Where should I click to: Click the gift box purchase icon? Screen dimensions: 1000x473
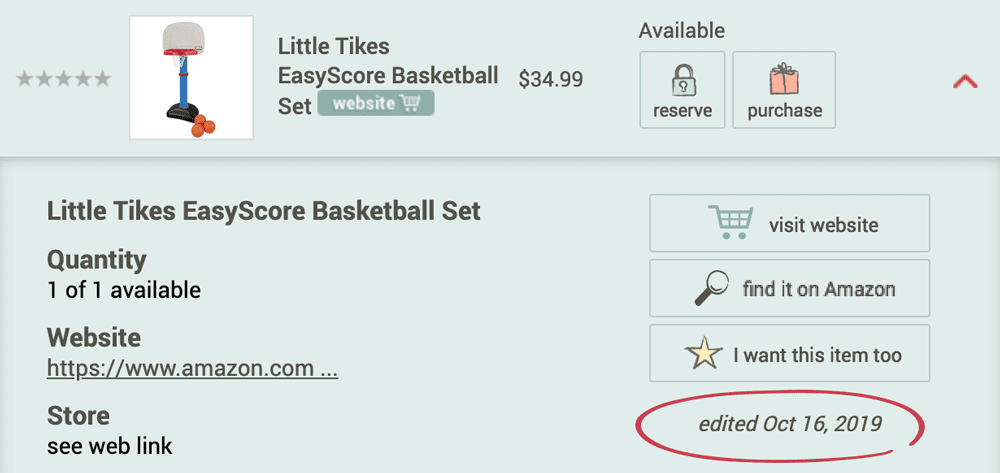[x=784, y=78]
